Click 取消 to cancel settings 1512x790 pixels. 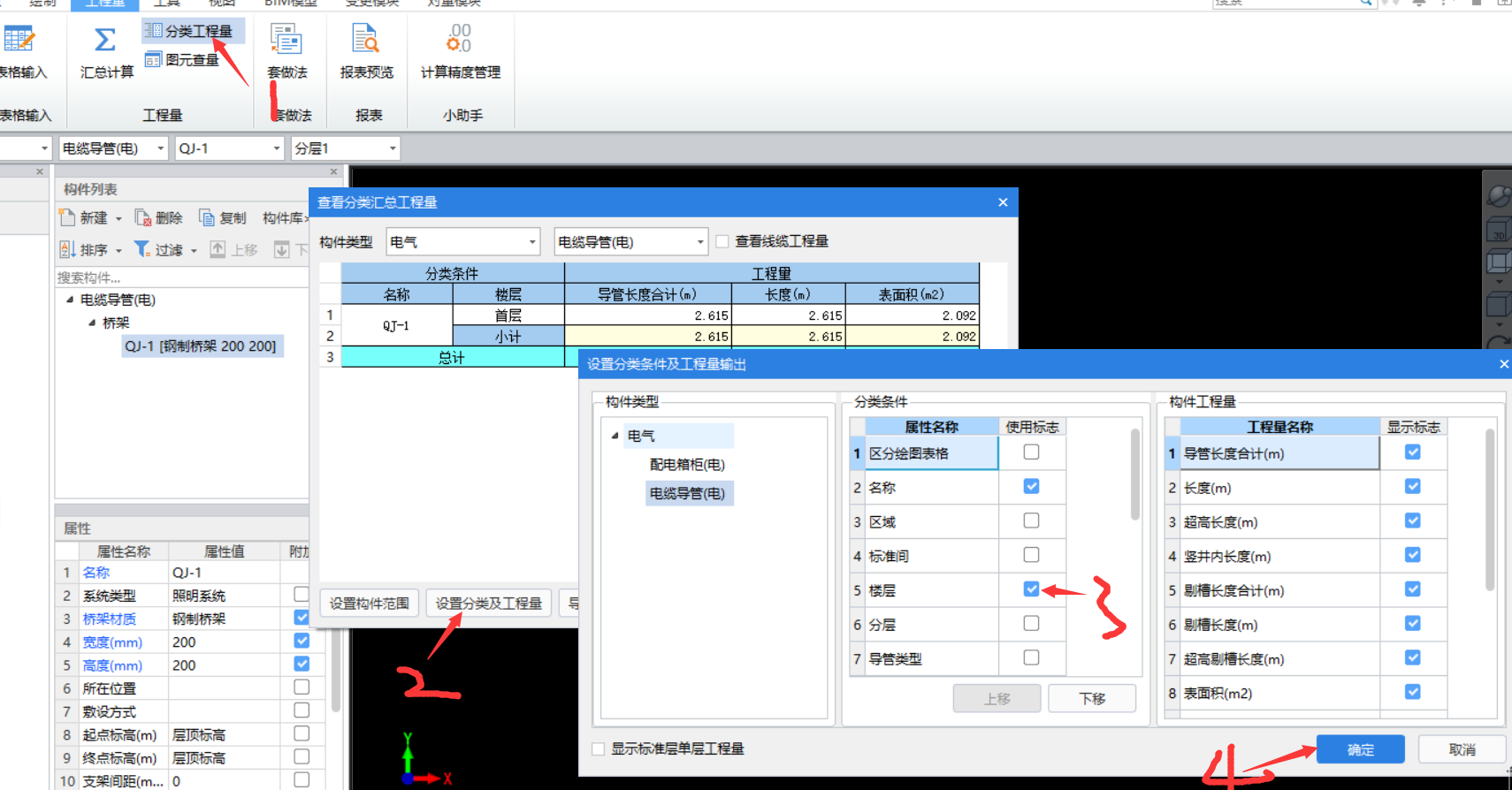(x=1462, y=749)
